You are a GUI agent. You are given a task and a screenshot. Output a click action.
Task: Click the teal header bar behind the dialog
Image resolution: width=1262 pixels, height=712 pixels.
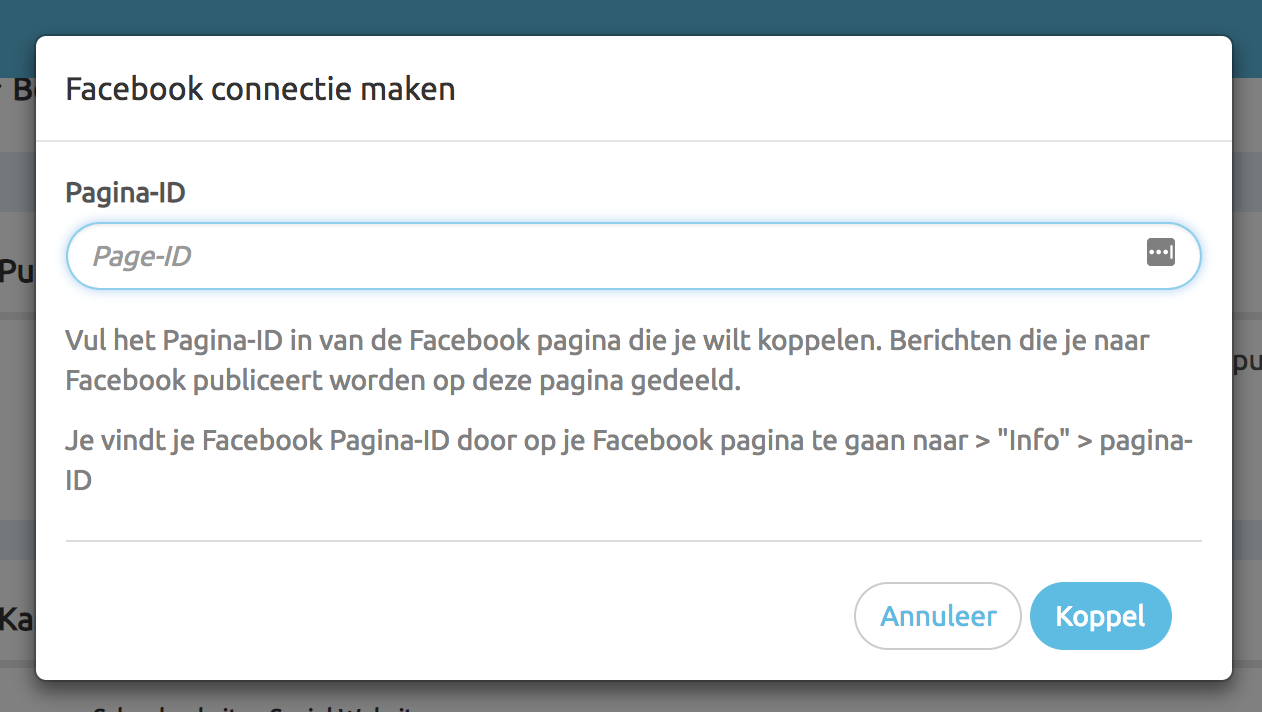631,15
